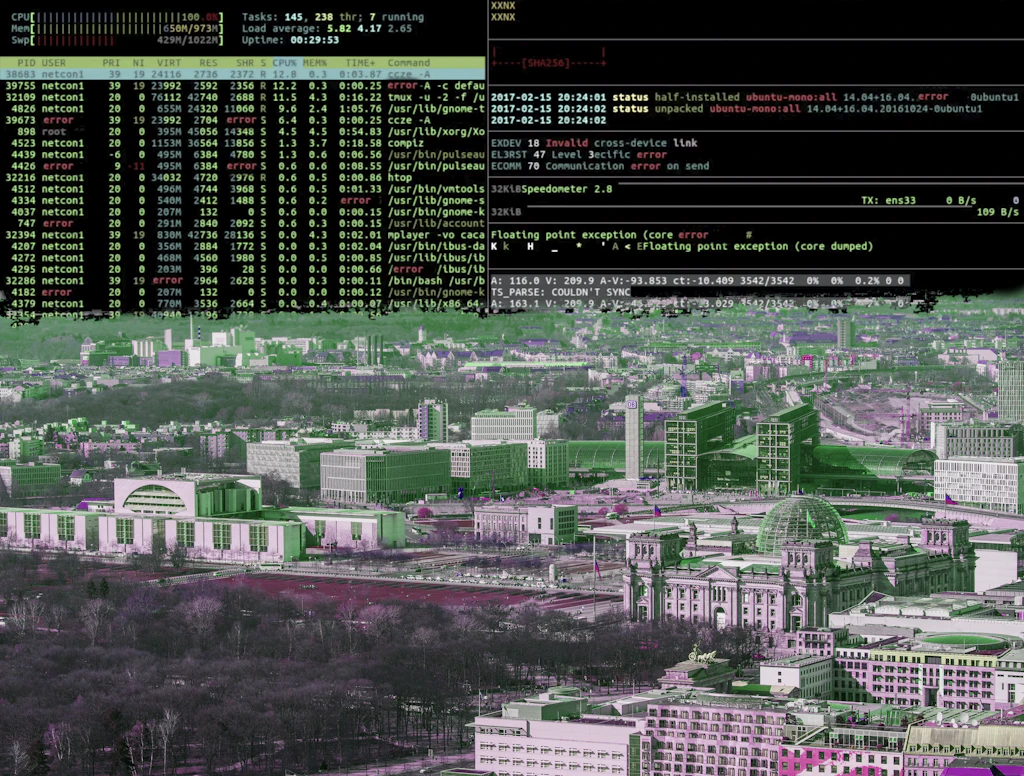The image size is (1024, 776).
Task: Click the Swp usage meter bar
Action: (x=117, y=40)
